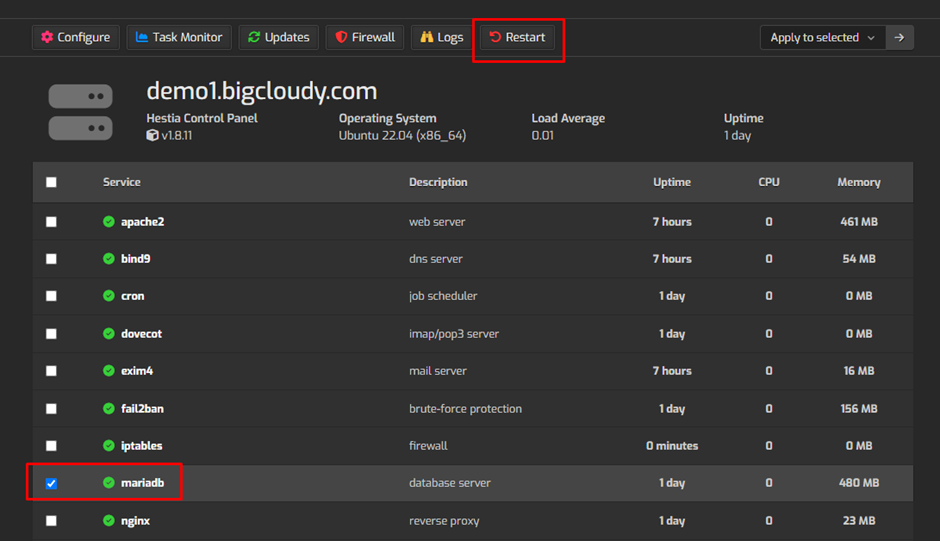
Task: Click the '461 MB' memory value
Action: coord(859,222)
